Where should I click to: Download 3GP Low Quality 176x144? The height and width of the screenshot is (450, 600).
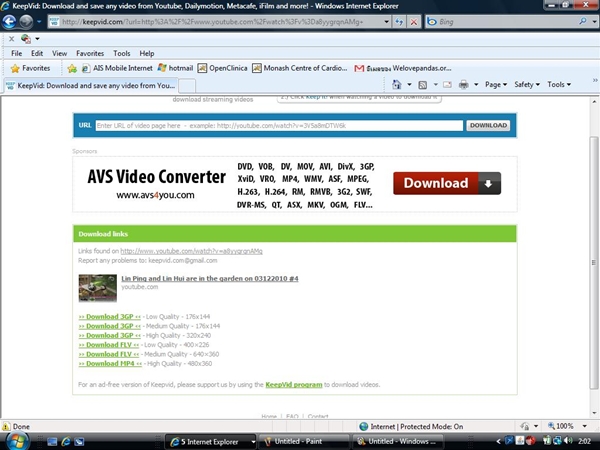tap(109, 316)
